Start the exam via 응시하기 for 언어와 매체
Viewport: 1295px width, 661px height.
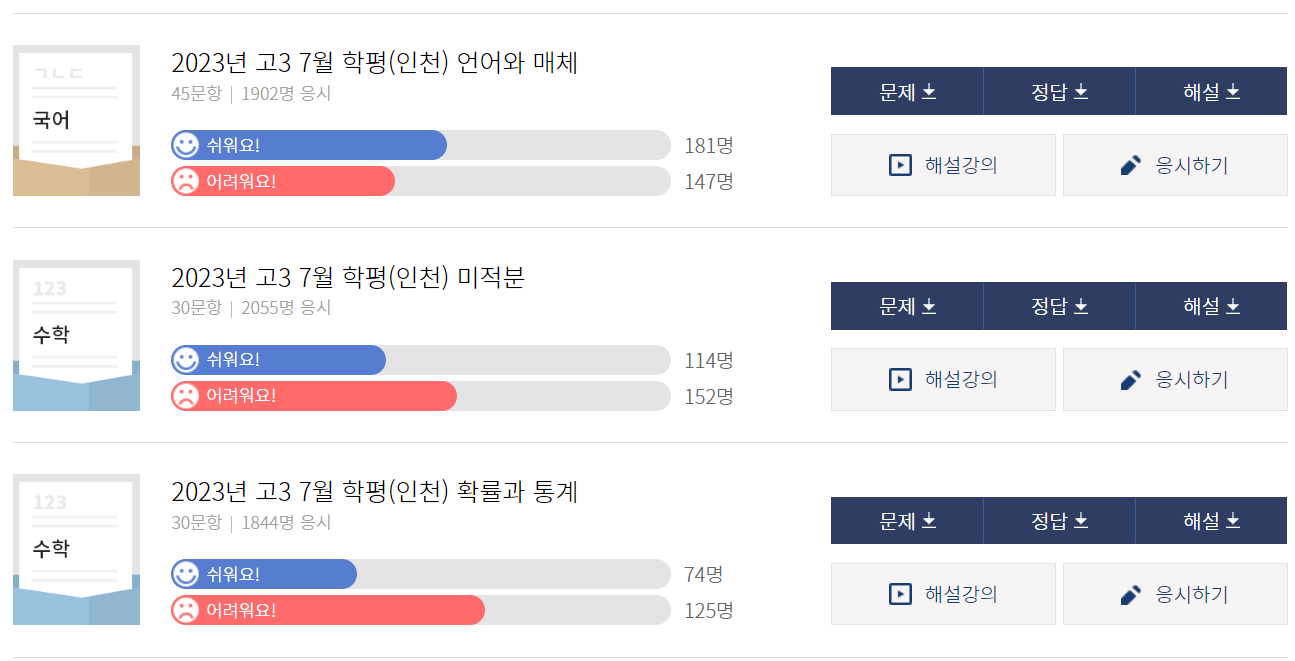[1175, 164]
